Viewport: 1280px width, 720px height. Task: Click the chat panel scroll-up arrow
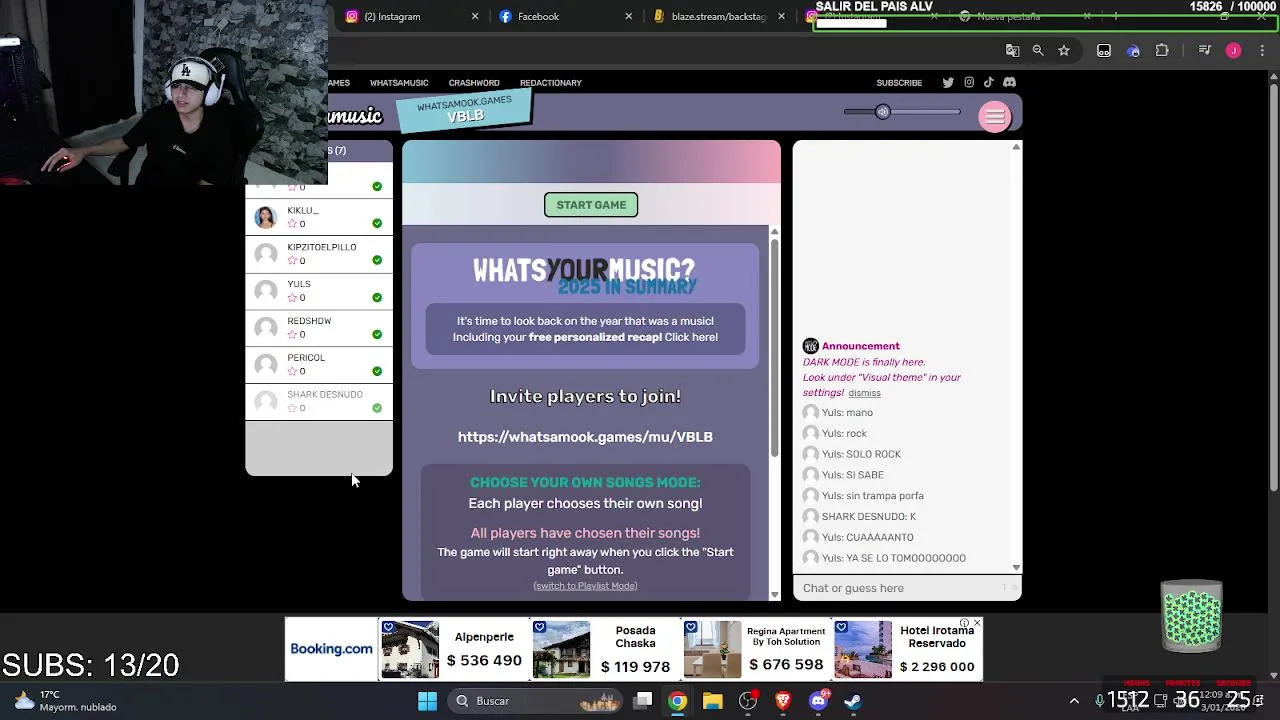click(x=1016, y=147)
